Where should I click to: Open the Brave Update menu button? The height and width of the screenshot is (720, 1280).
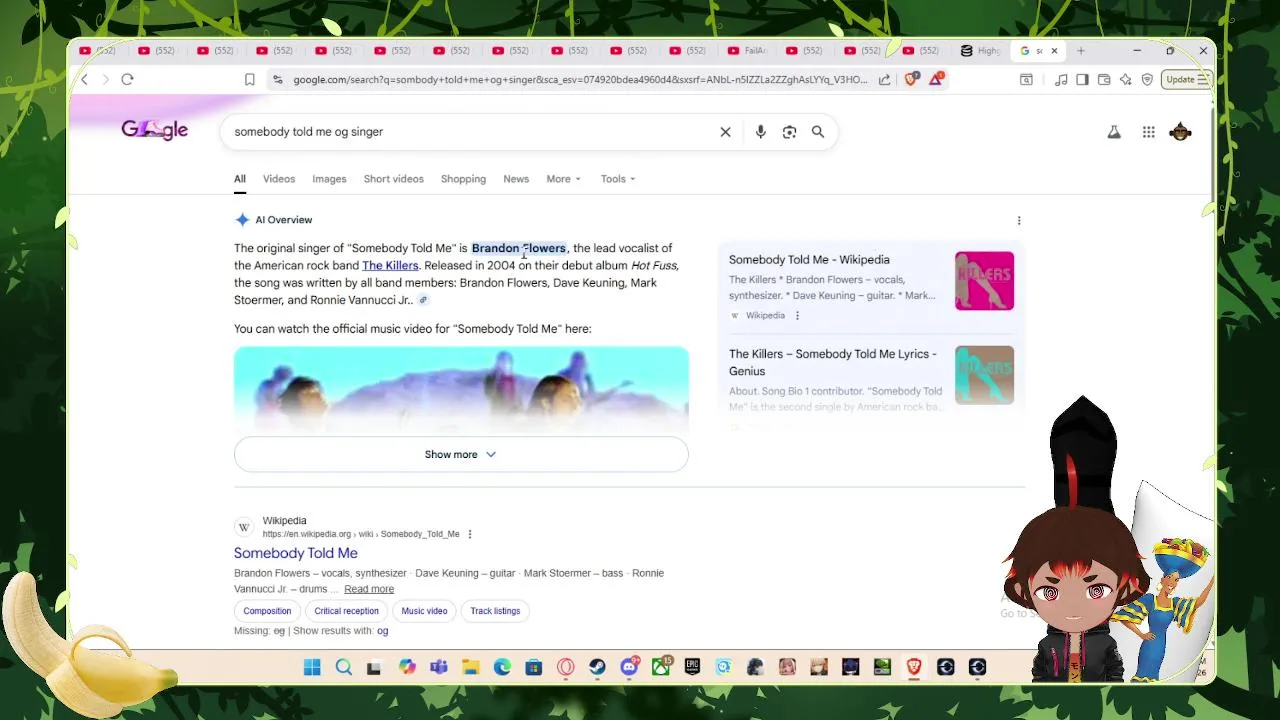pyautogui.click(x=1188, y=79)
